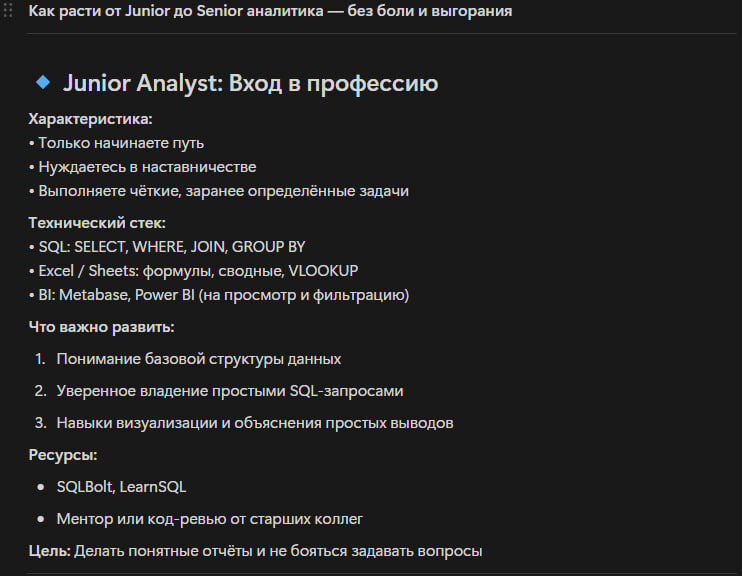Click the bullet 'SQLBolt, LearnSQL'
The height and width of the screenshot is (576, 742).
click(x=121, y=487)
